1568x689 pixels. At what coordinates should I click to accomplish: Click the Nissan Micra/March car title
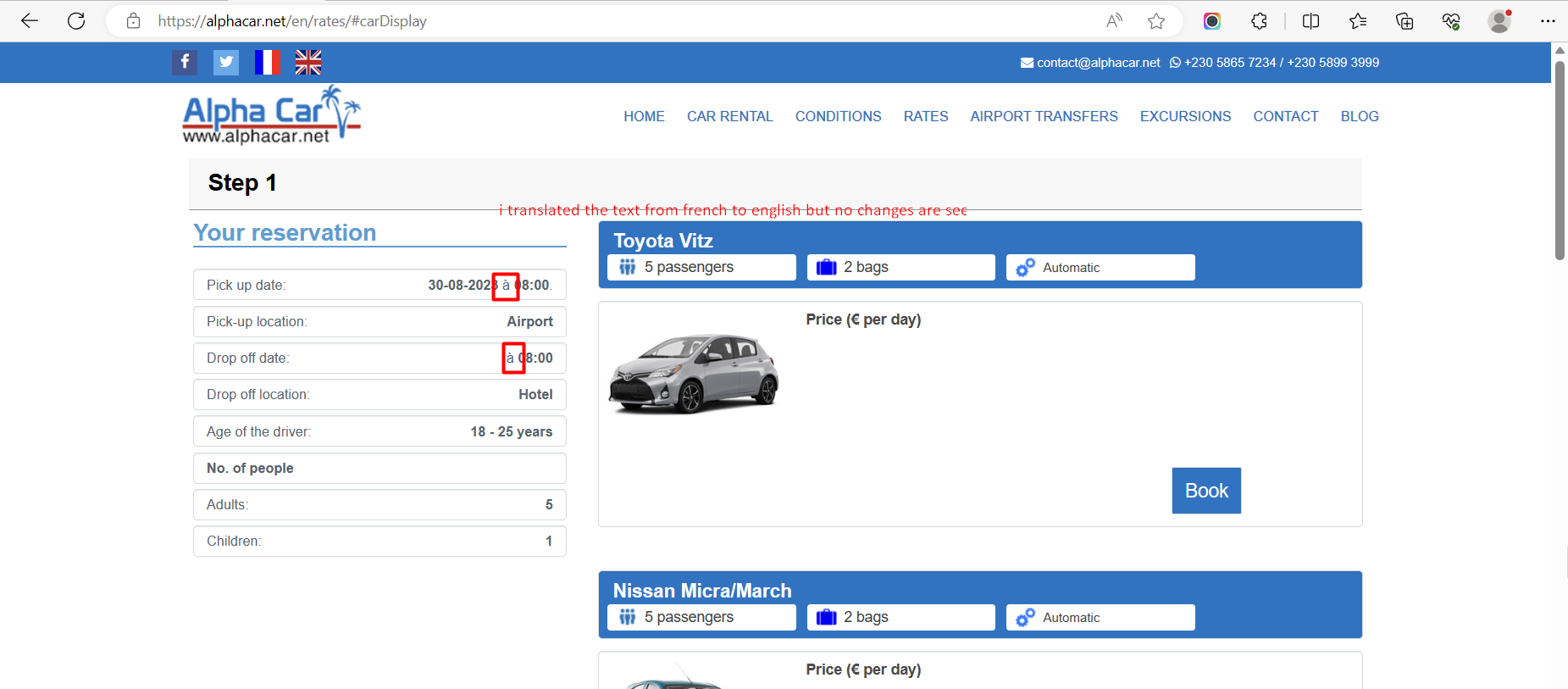click(702, 591)
